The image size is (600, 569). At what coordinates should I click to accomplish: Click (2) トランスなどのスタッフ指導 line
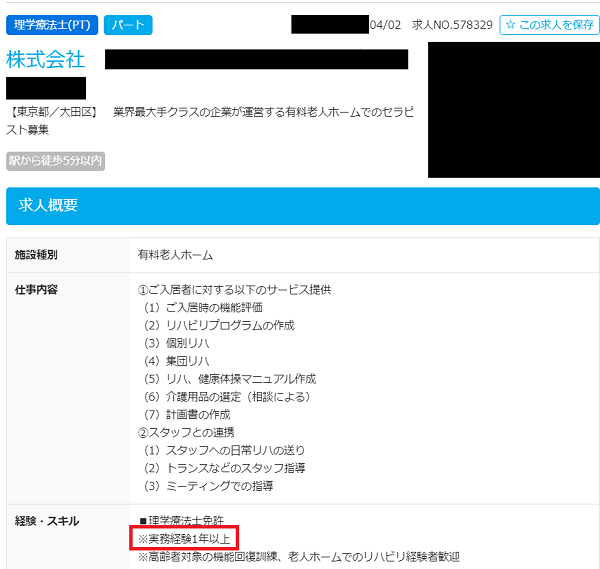[x=225, y=468]
